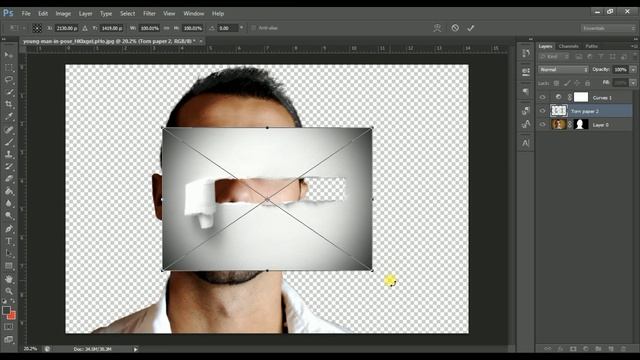Open the Layers panel flyout menu
This screenshot has height=360, width=640.
[634, 46]
